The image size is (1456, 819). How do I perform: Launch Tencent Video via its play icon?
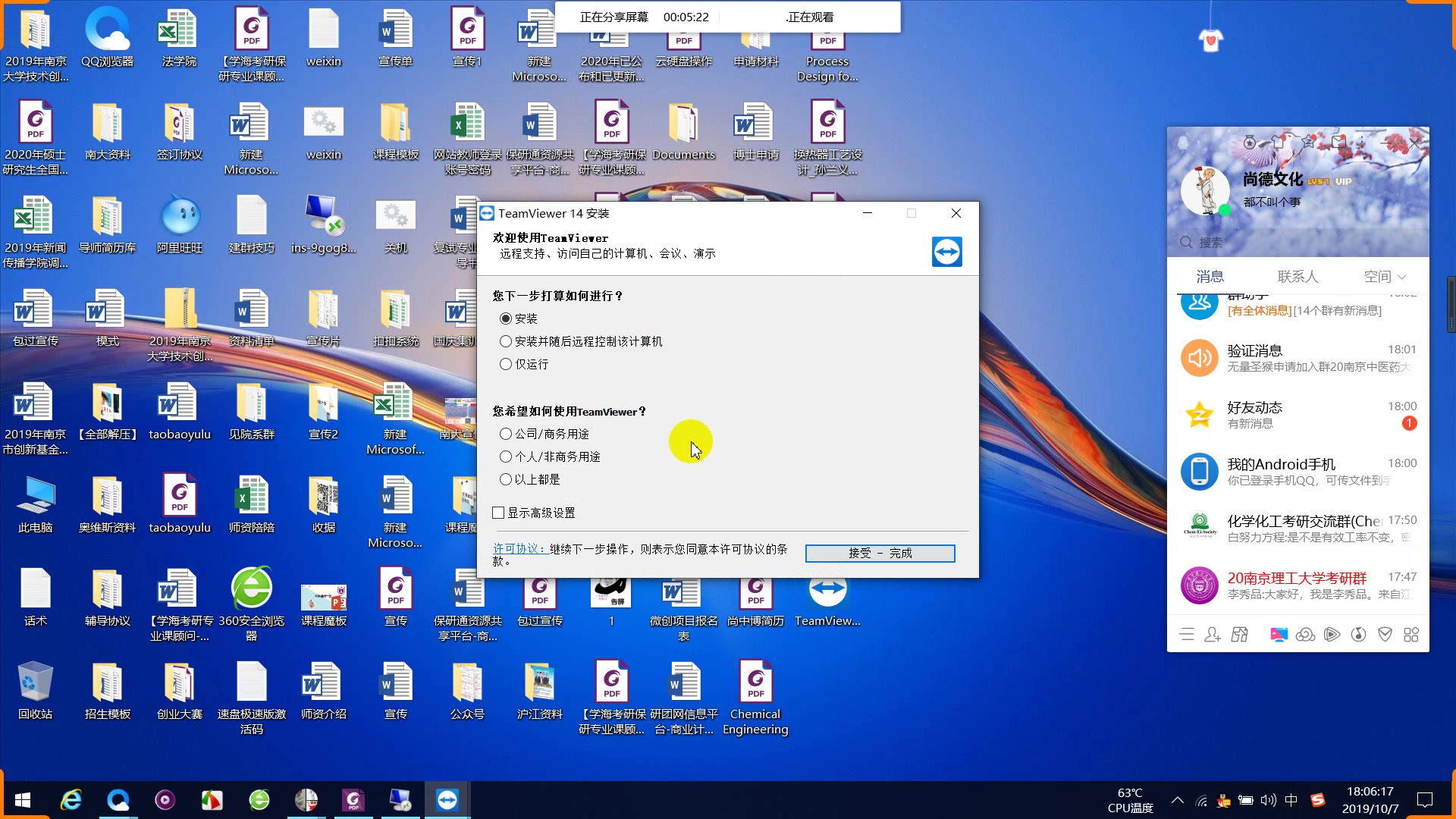tap(1333, 635)
